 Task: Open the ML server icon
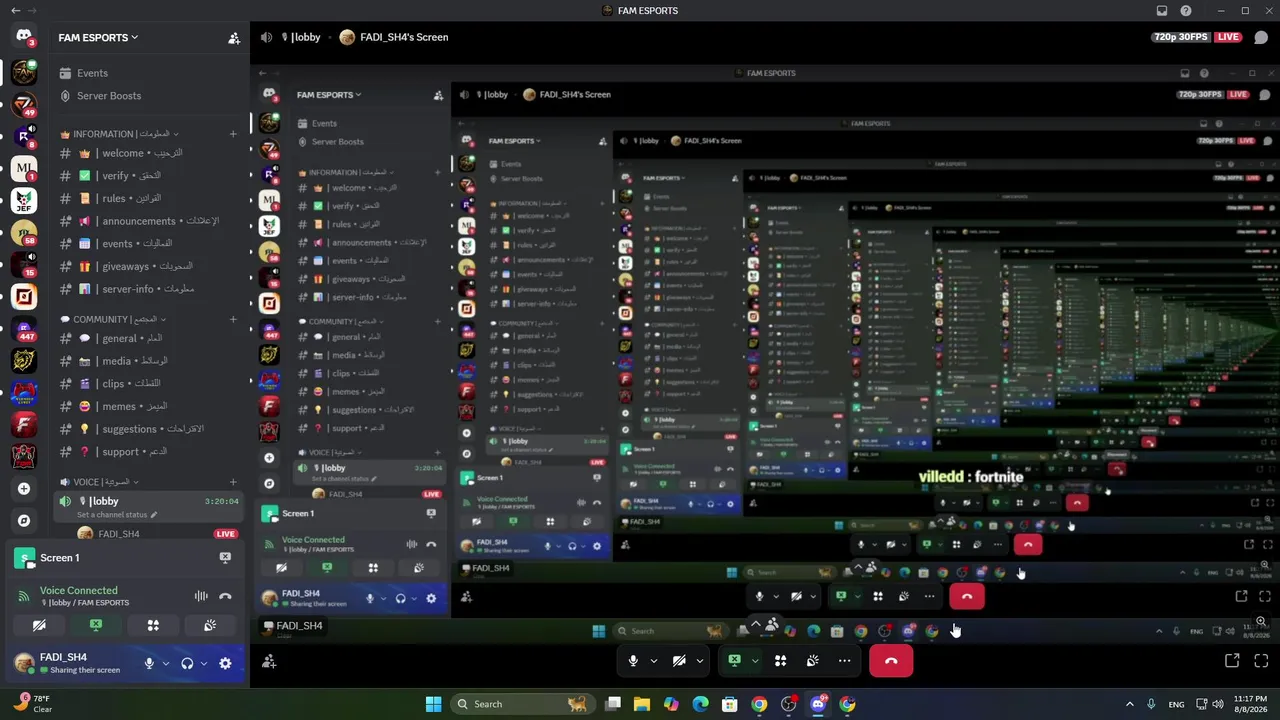tap(24, 168)
